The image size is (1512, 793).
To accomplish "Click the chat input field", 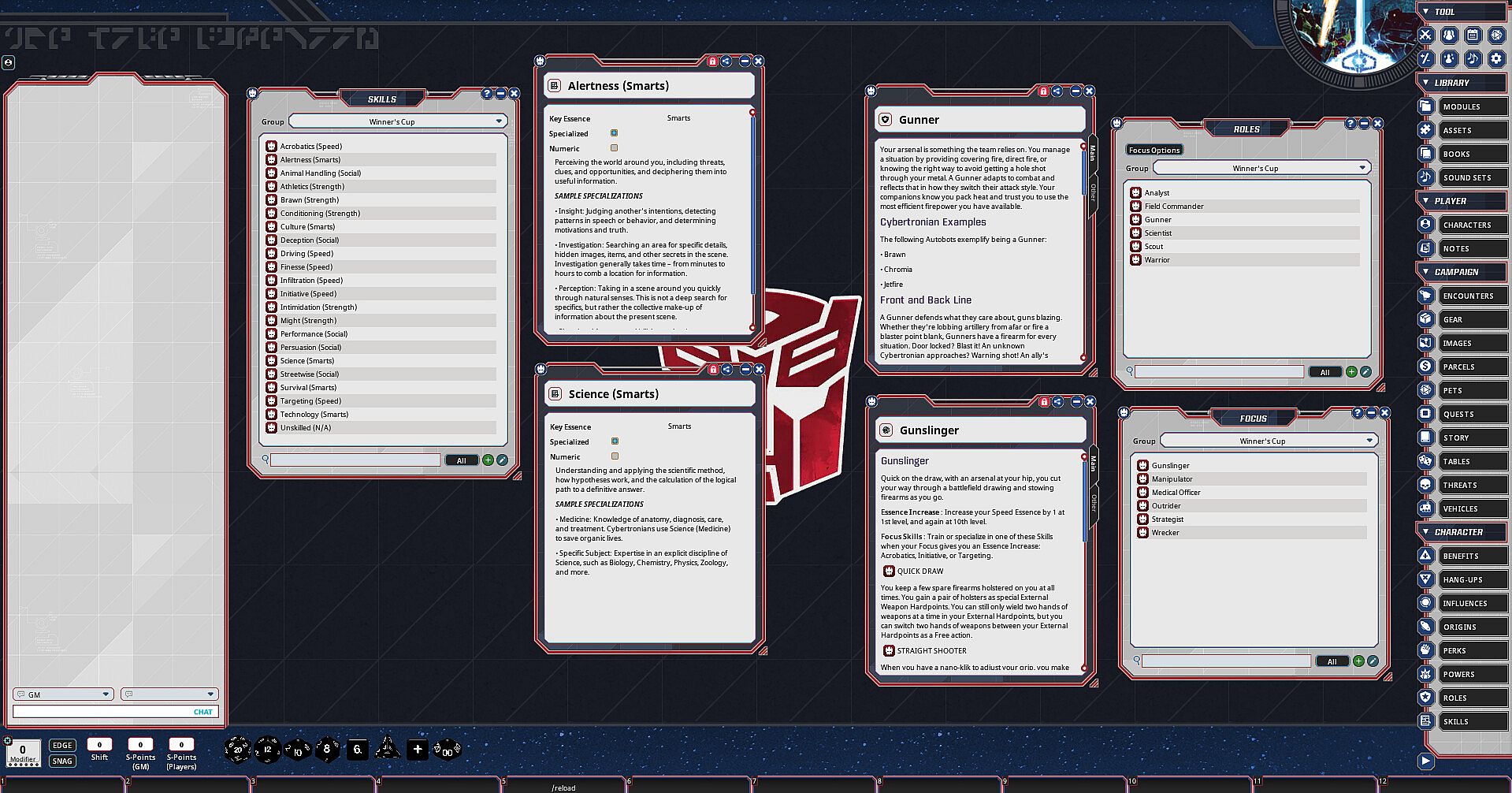I will point(102,712).
